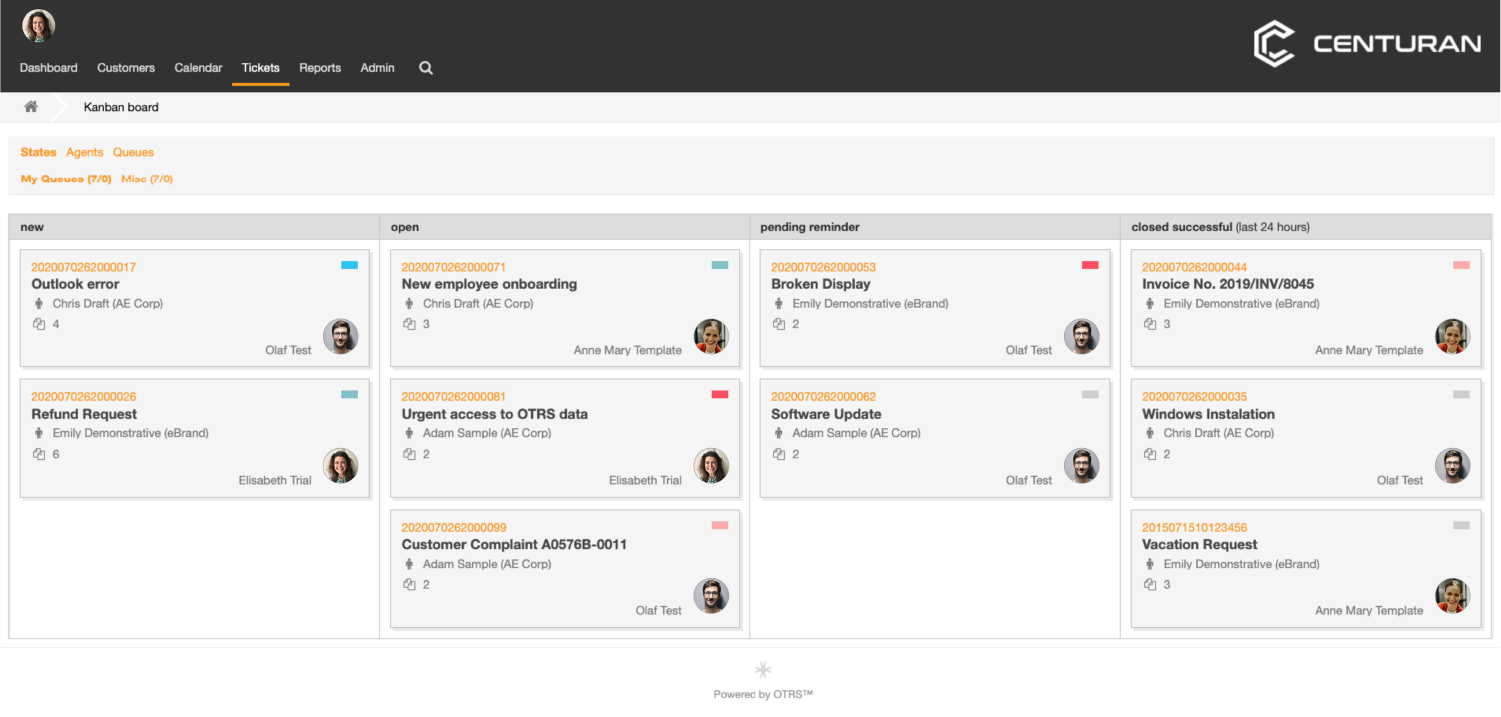Image resolution: width=1501 pixels, height=717 pixels.
Task: Open ticket number 2020070262000017
Action: pyautogui.click(x=83, y=267)
